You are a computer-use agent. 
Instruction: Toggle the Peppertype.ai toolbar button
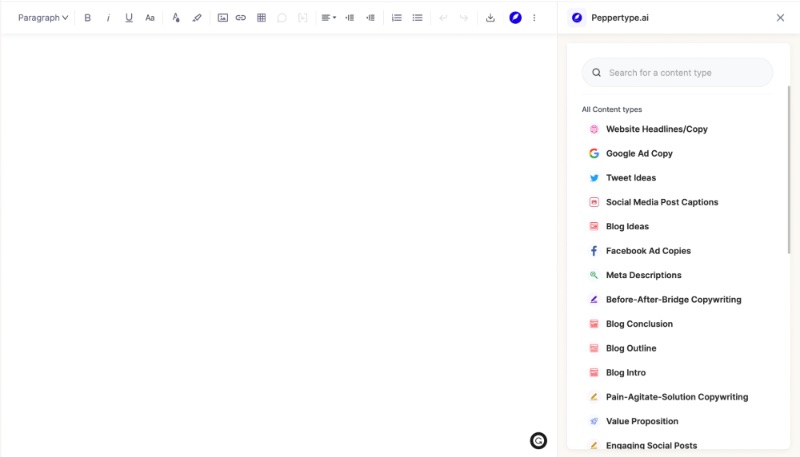click(x=515, y=18)
